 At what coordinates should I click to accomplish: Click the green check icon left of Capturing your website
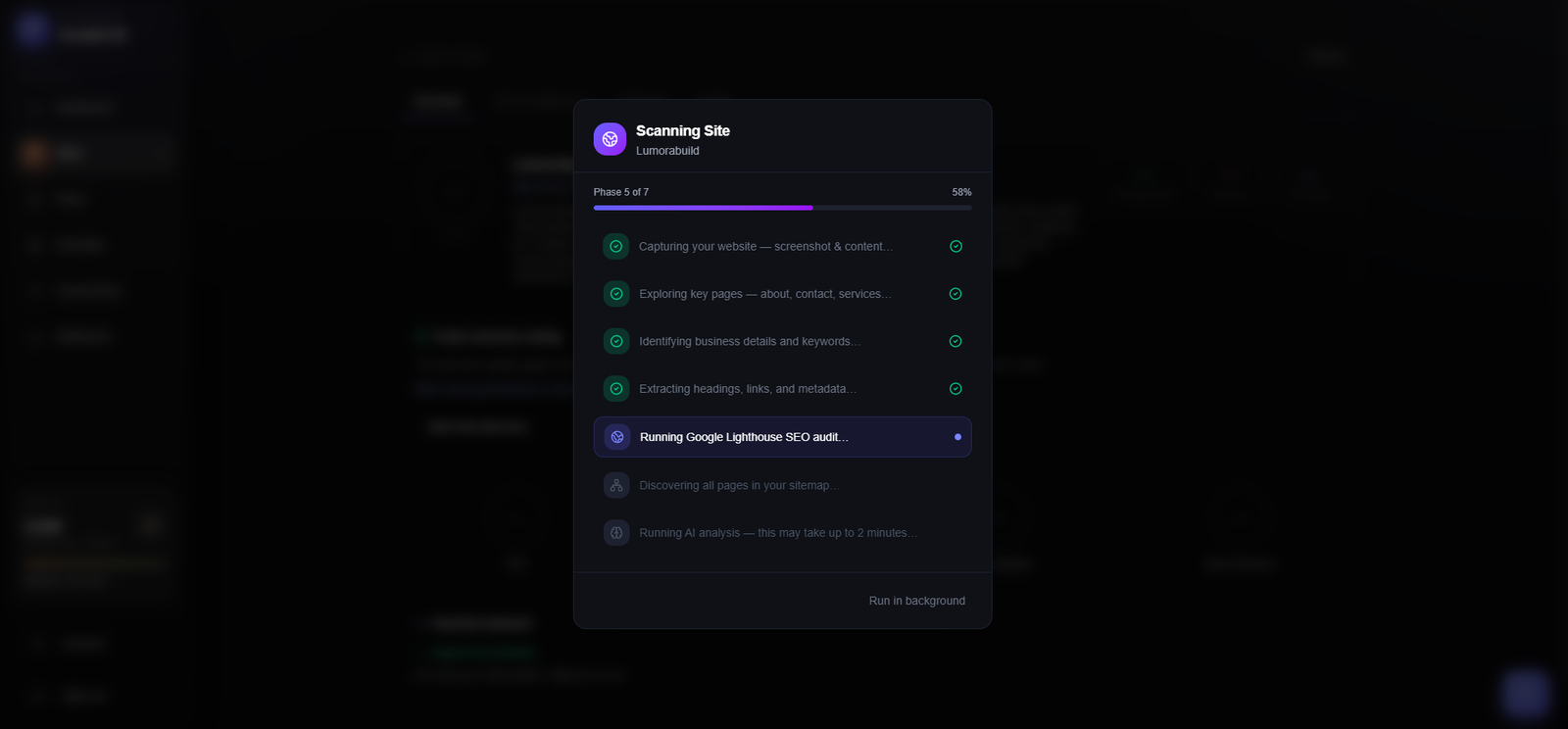616,246
